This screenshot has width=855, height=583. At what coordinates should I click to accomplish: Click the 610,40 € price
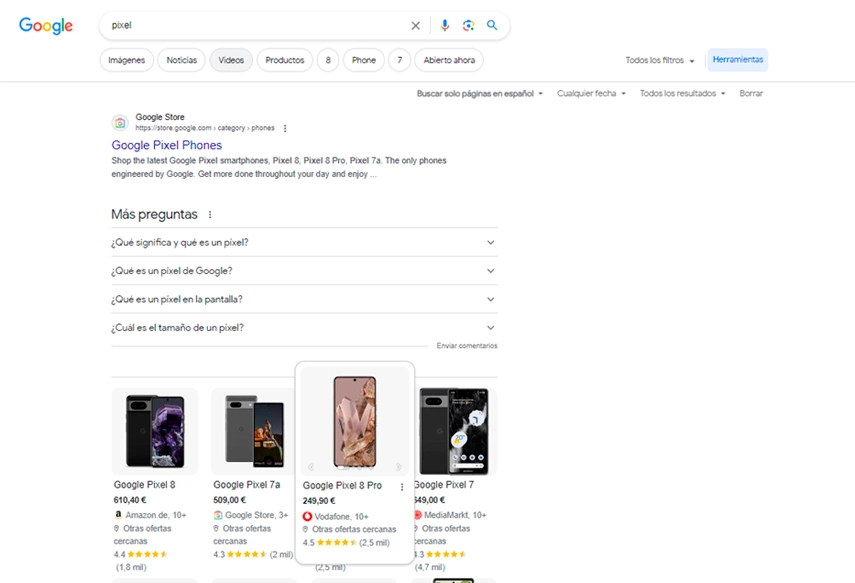tap(130, 500)
